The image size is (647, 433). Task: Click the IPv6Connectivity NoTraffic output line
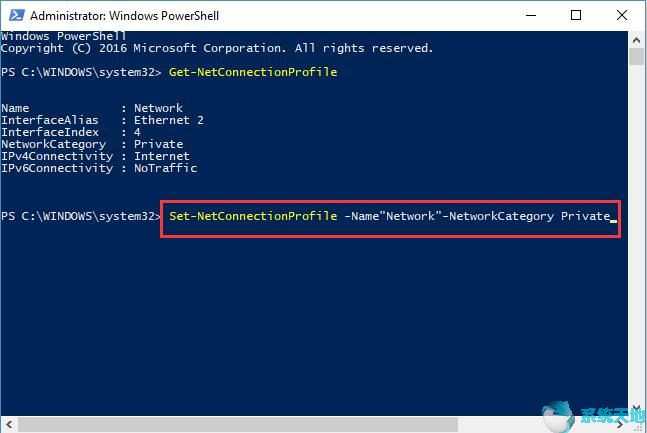[x=99, y=168]
